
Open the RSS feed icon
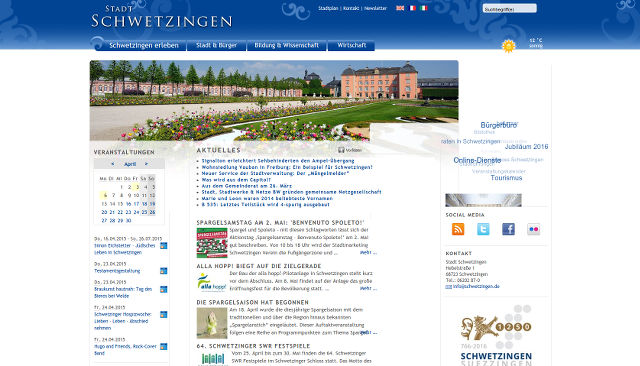[458, 229]
